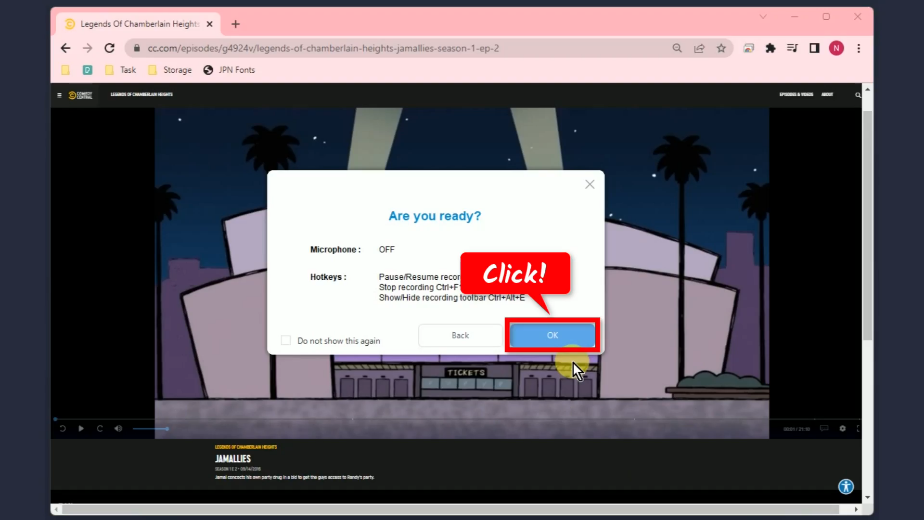
Task: Close the Legends Of Chamberlain Heights tab
Action: 210,24
